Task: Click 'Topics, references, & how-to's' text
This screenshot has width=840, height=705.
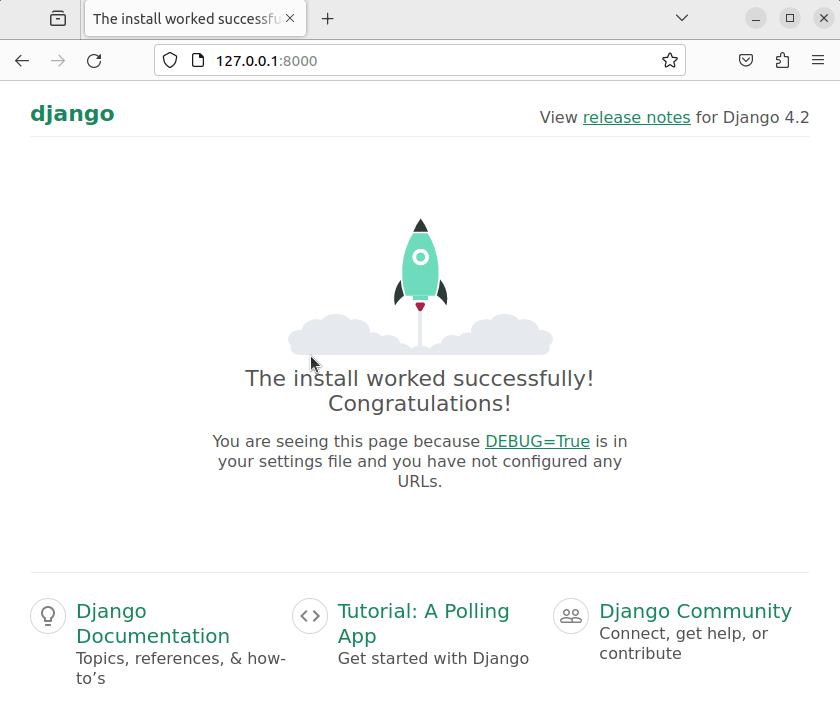Action: (181, 668)
